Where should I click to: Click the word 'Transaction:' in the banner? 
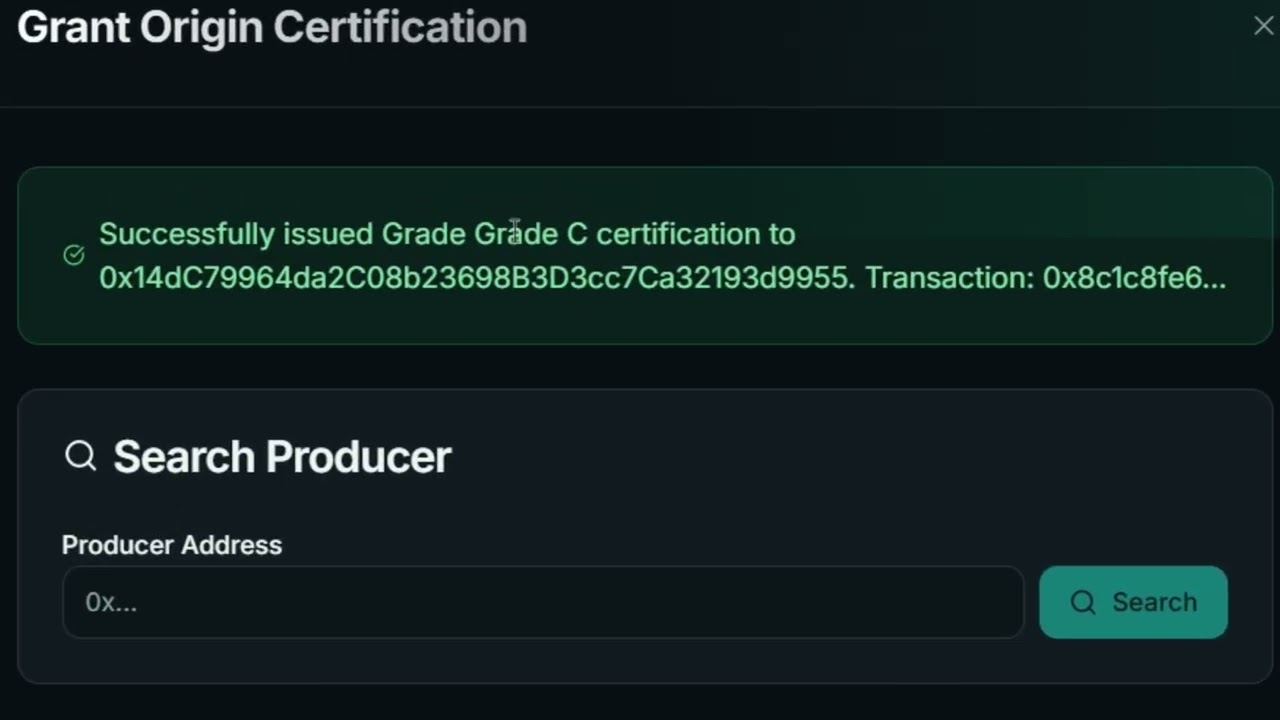(x=949, y=277)
